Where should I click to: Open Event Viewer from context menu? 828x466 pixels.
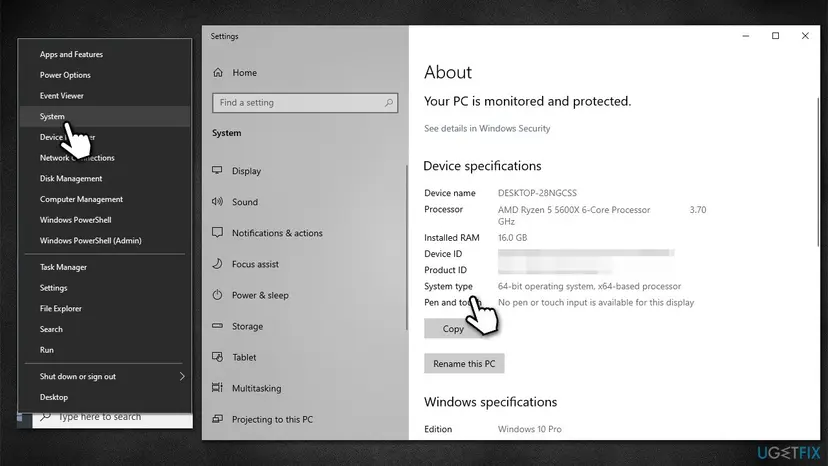61,96
